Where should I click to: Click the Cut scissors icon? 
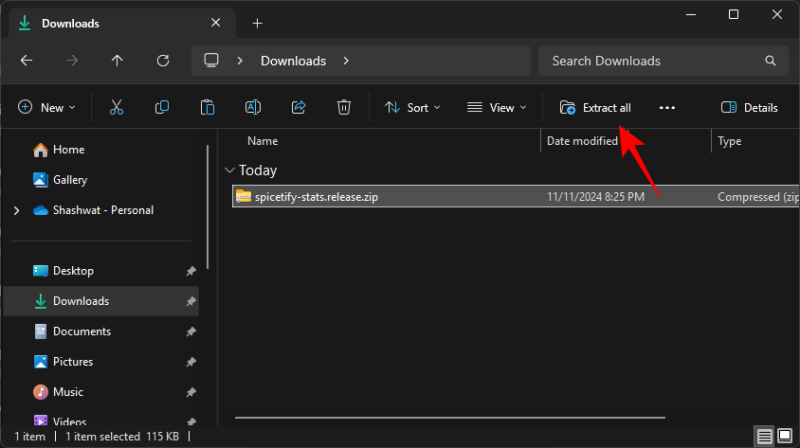[116, 107]
